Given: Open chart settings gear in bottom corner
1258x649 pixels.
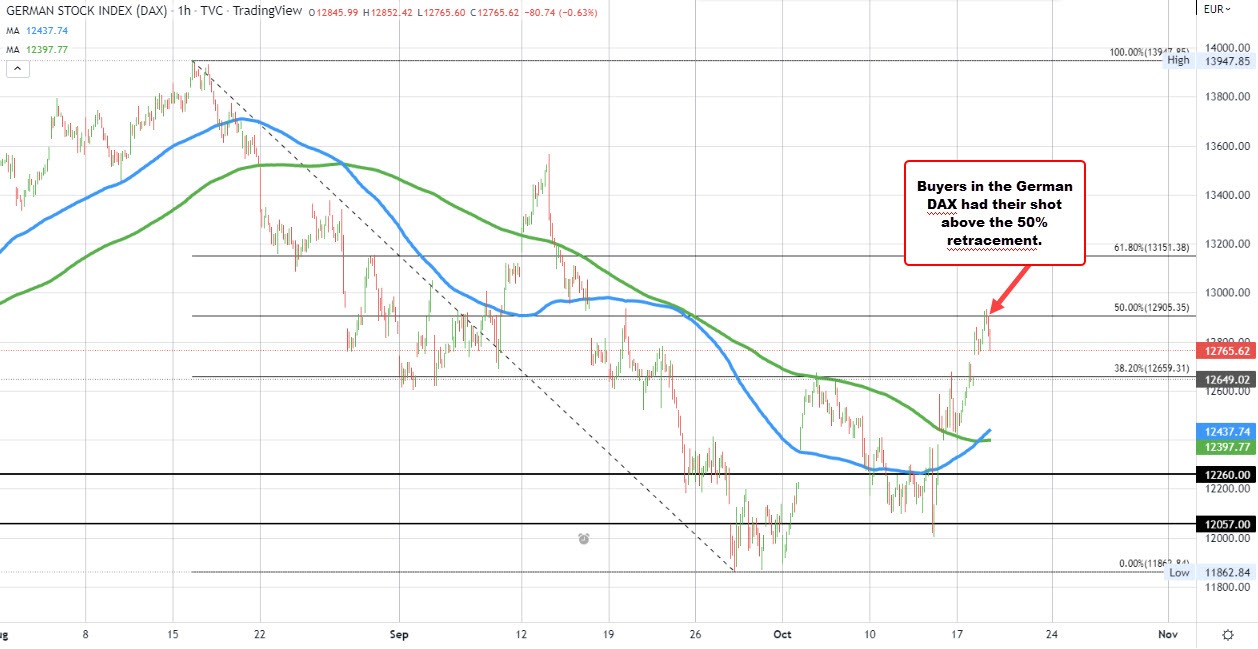Looking at the screenshot, I should point(1227,635).
